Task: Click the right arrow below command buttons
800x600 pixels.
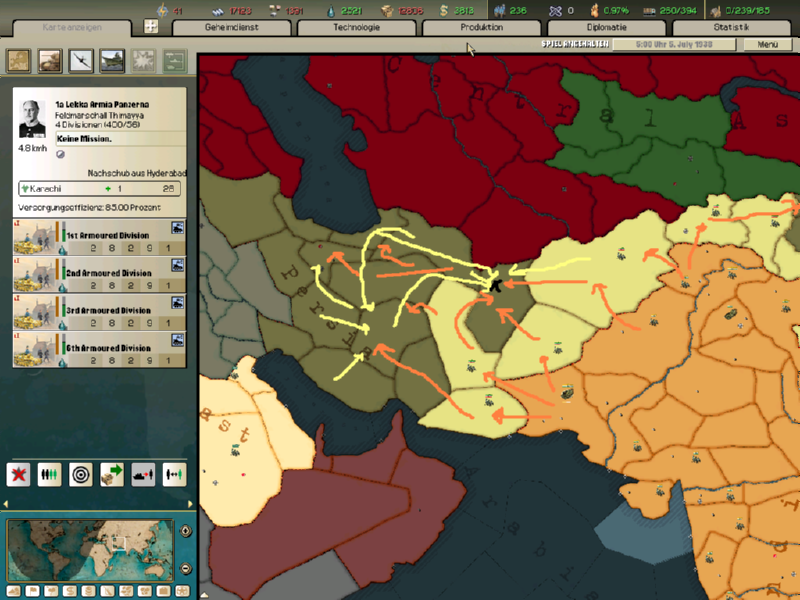Action: coord(190,504)
